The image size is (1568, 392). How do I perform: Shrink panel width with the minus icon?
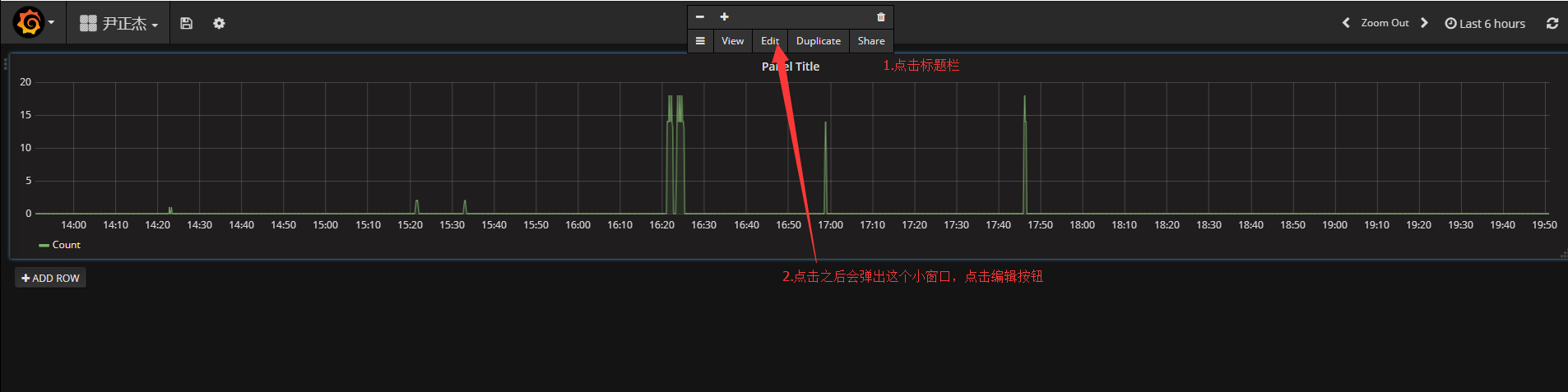700,16
